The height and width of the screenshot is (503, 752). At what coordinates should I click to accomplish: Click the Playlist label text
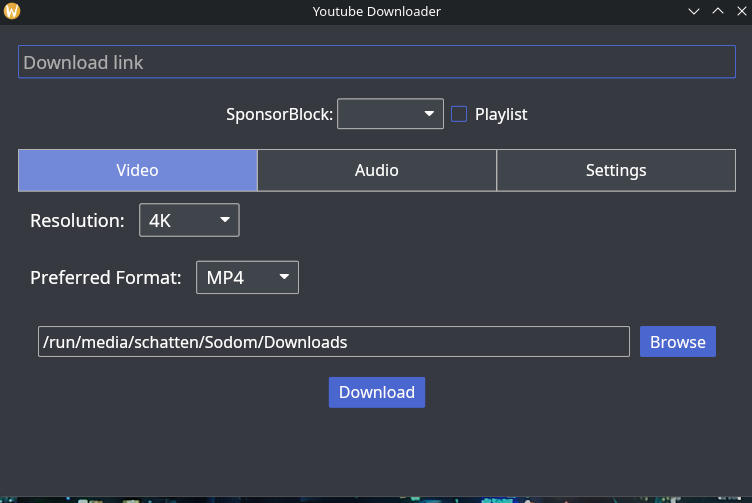pos(500,114)
